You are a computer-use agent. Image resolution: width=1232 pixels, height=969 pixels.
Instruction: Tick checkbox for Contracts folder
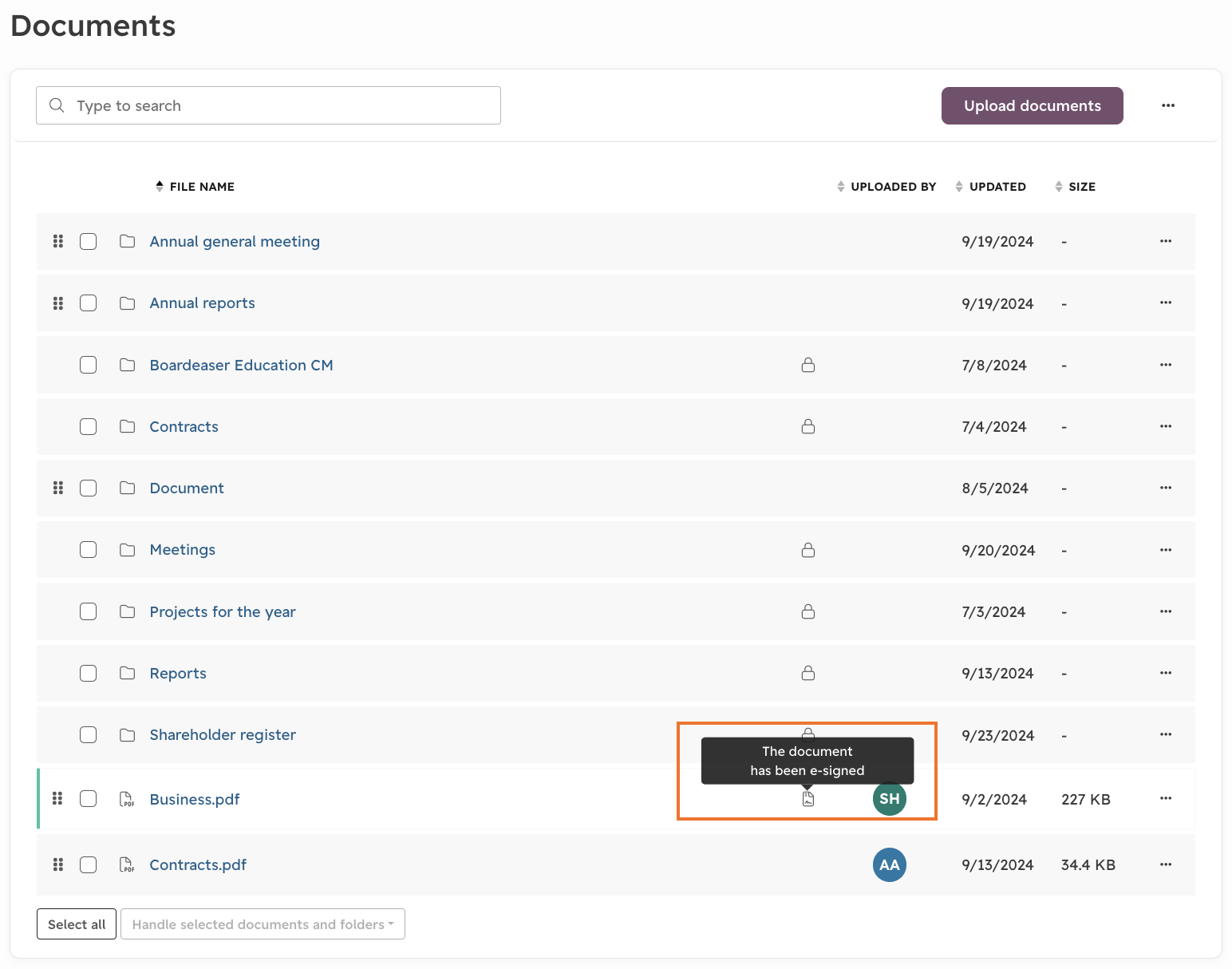coord(89,426)
